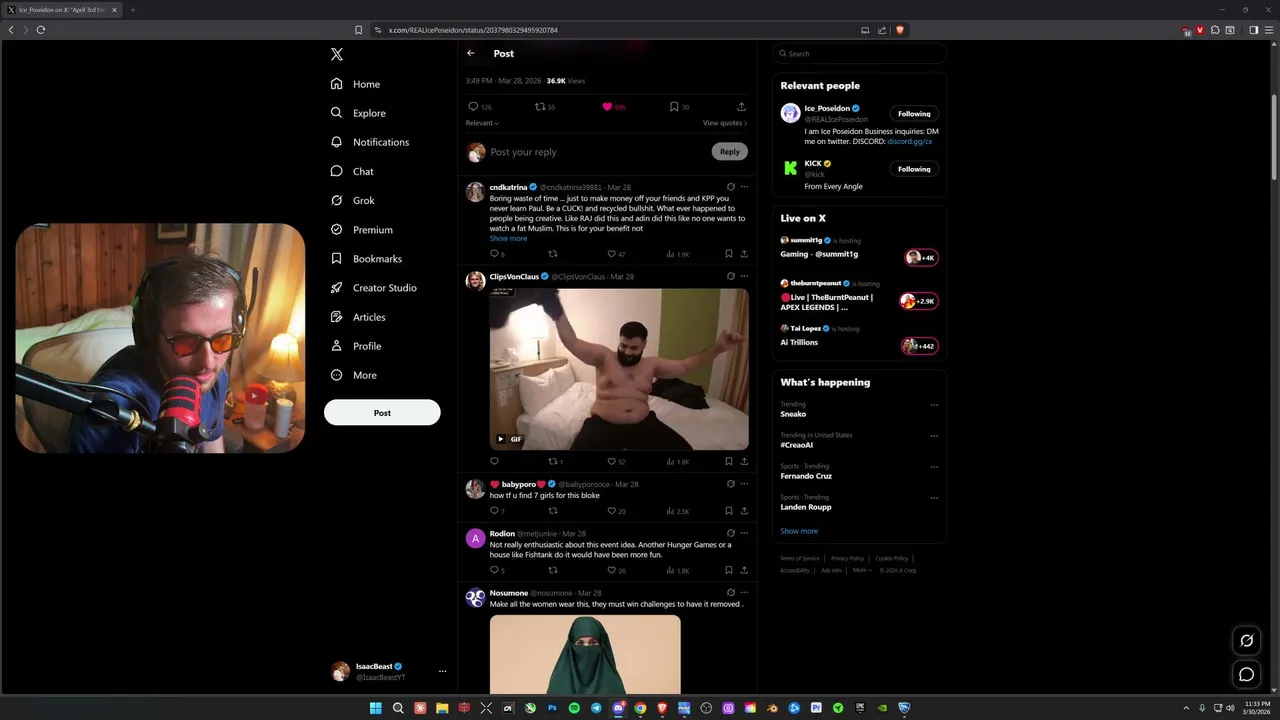Open Nosumone's attached image
The width and height of the screenshot is (1280, 720).
[x=585, y=655]
